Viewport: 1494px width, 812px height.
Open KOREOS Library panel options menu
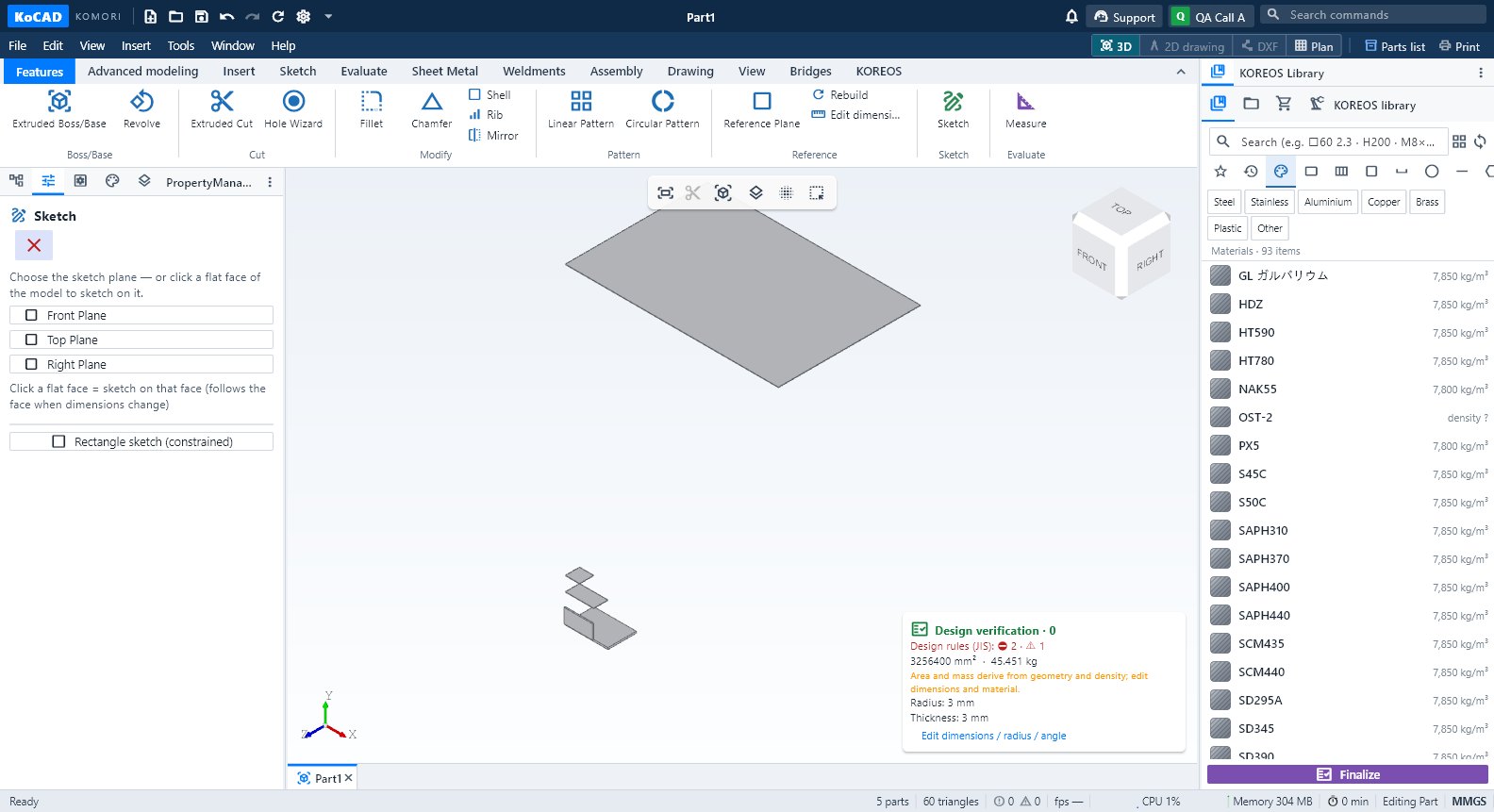pos(1480,73)
